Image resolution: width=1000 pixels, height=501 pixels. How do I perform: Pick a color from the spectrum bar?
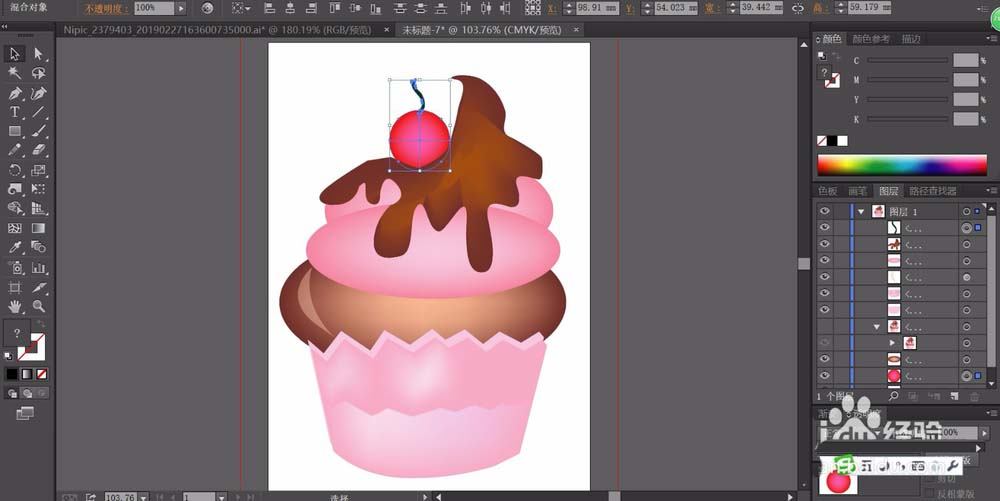[900, 165]
